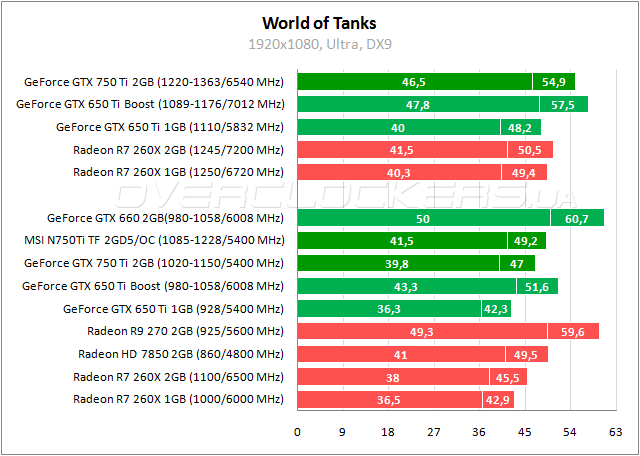
Task: Select the MSI N750Ti TF 2GD5/OC label
Action: click(154, 240)
